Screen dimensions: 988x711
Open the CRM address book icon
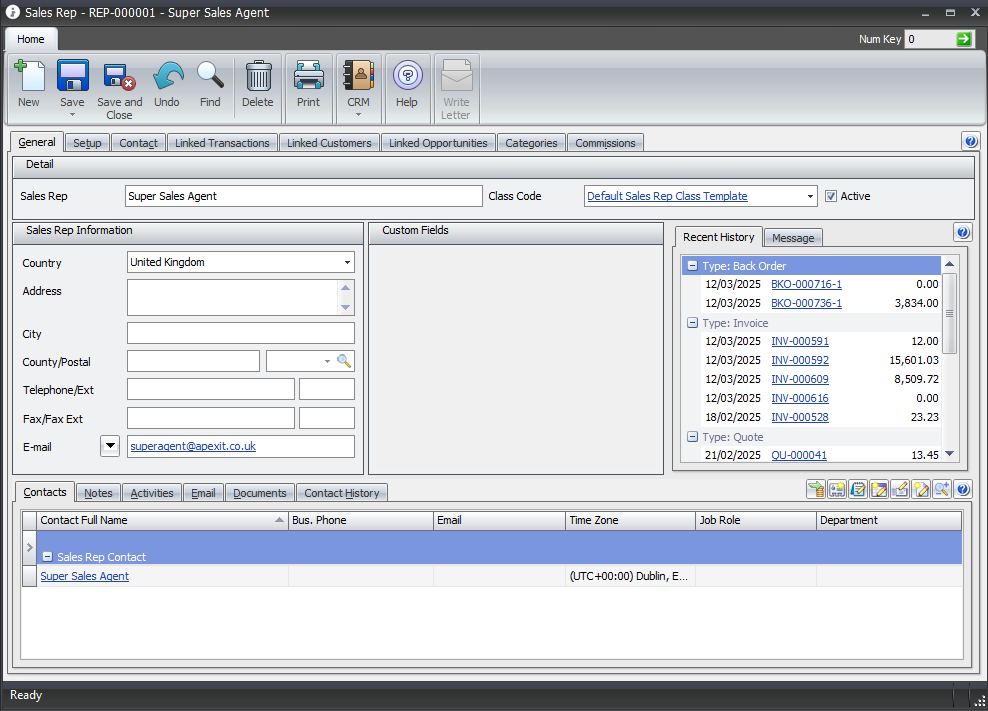(x=358, y=77)
